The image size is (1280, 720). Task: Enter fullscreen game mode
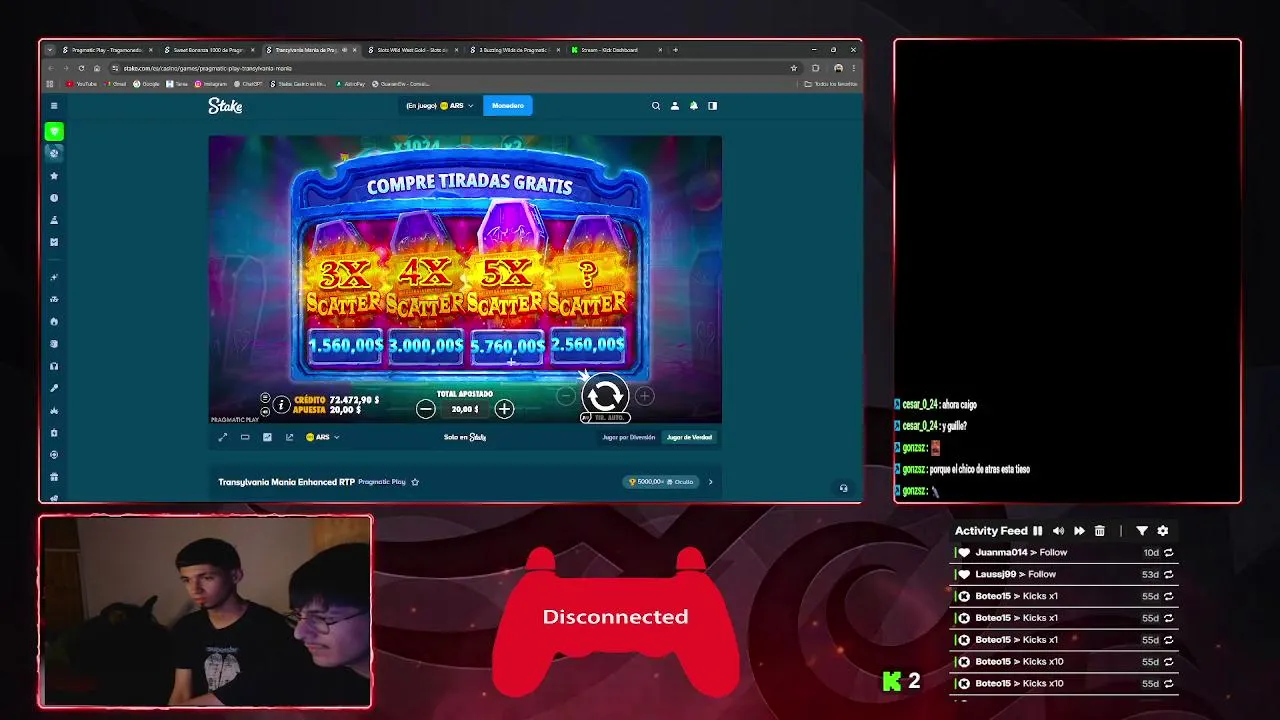[223, 437]
